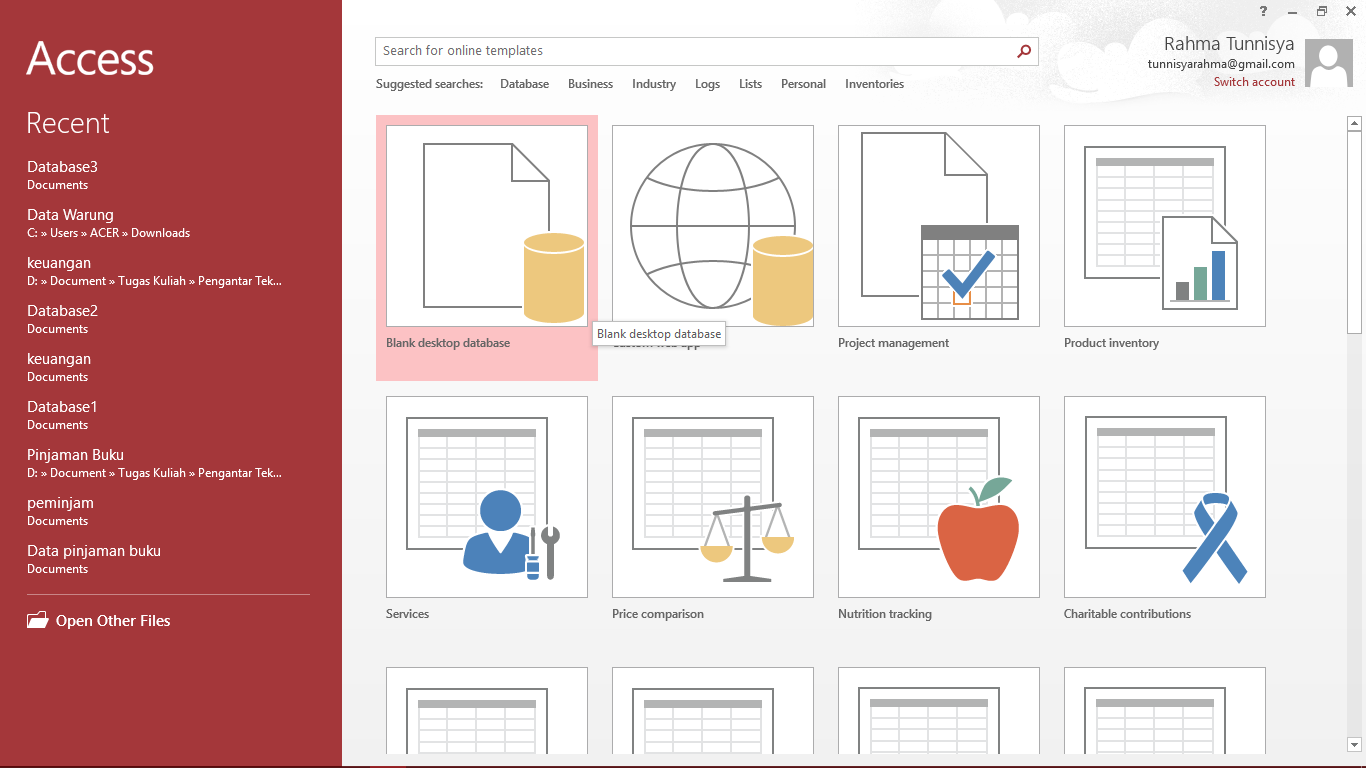
Task: Click the Product inventory caption text
Action: pos(1111,343)
